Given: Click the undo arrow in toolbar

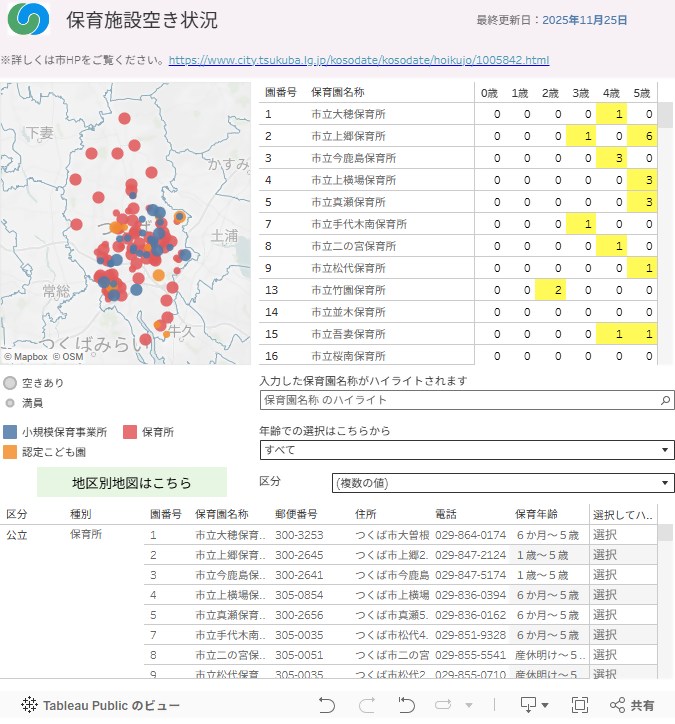Looking at the screenshot, I should point(327,704).
